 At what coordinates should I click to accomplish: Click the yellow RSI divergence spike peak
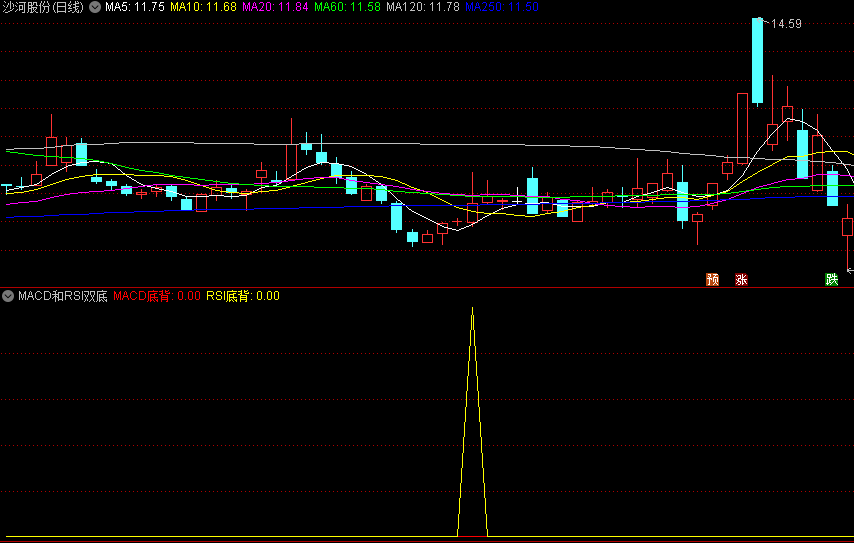[x=472, y=309]
